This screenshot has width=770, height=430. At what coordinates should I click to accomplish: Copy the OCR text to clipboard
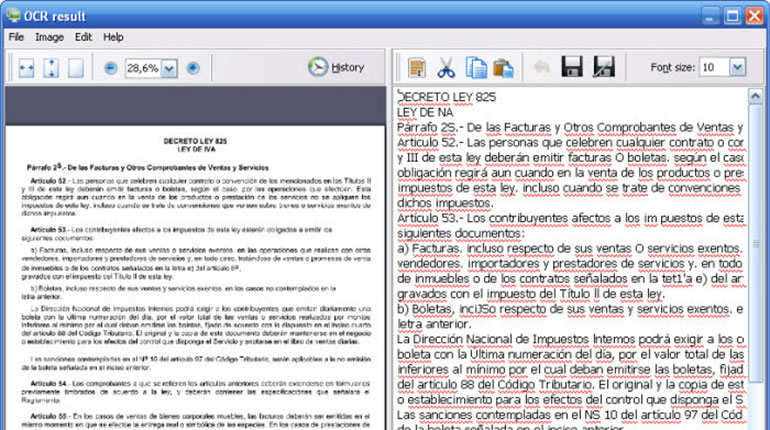click(x=476, y=68)
